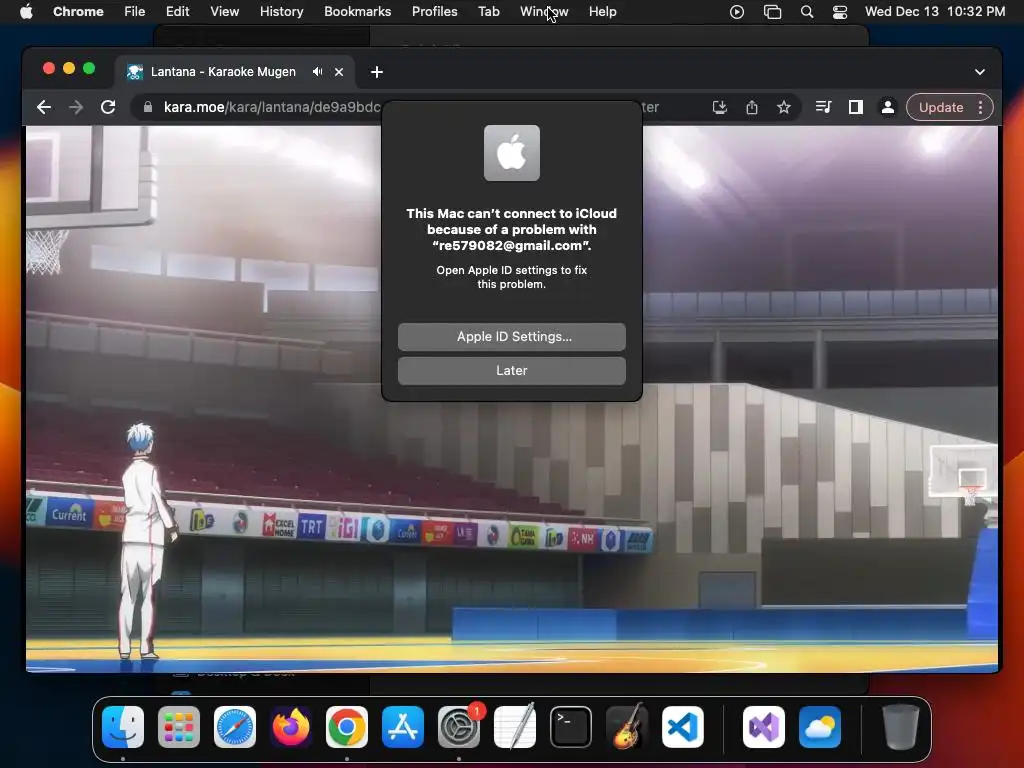Image resolution: width=1024 pixels, height=768 pixels.
Task: Close the Lantana - Karaoke Mugen tab
Action: click(x=339, y=72)
